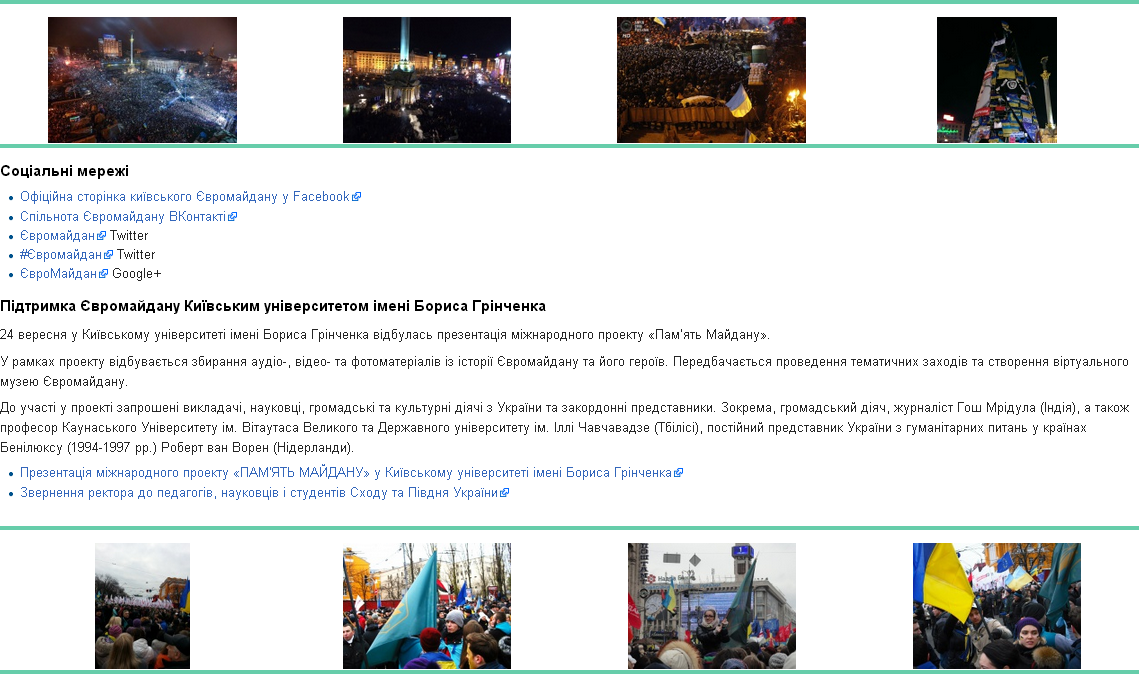1139x674 pixels.
Task: Click external-link icon beside #Євромайдан Twitter link
Action: tap(109, 255)
